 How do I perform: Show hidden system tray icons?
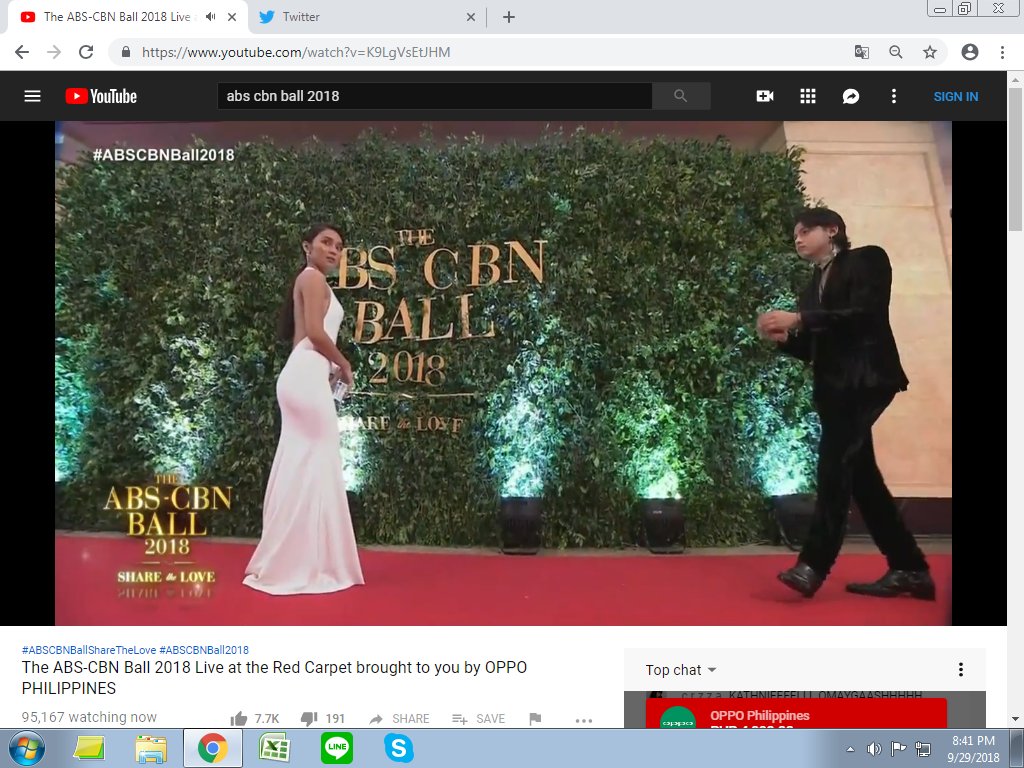click(850, 749)
